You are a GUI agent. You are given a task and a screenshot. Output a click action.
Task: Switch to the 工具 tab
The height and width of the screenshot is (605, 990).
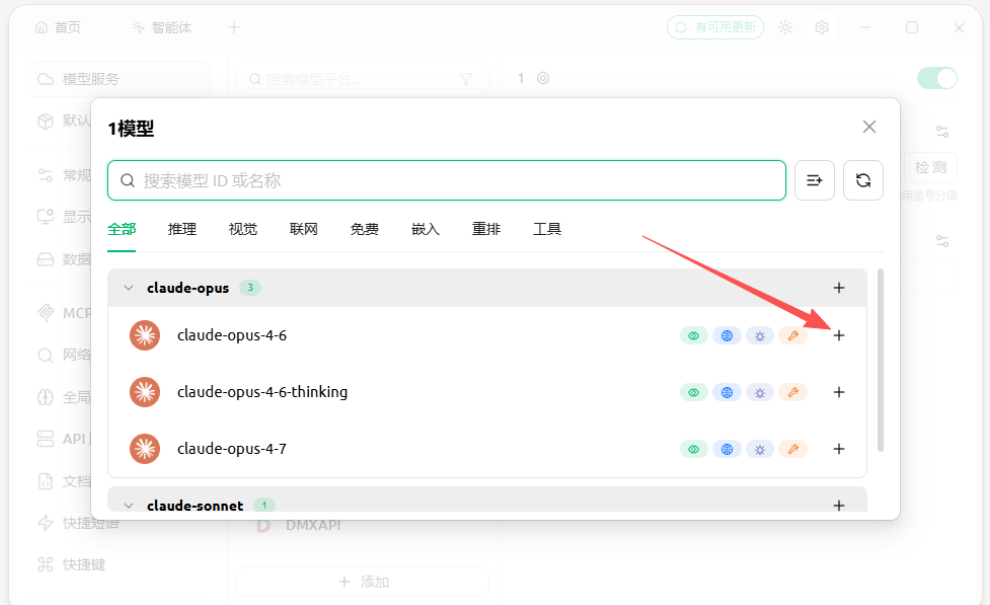point(547,229)
